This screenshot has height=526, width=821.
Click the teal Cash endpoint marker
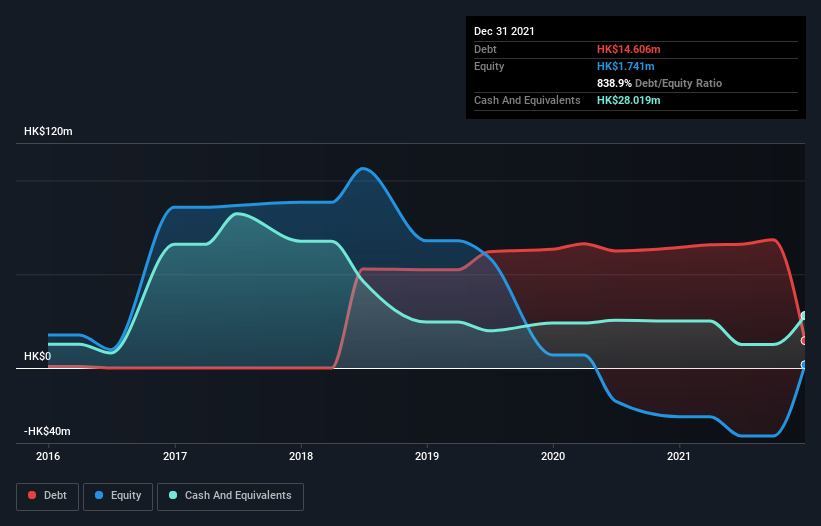coord(804,316)
